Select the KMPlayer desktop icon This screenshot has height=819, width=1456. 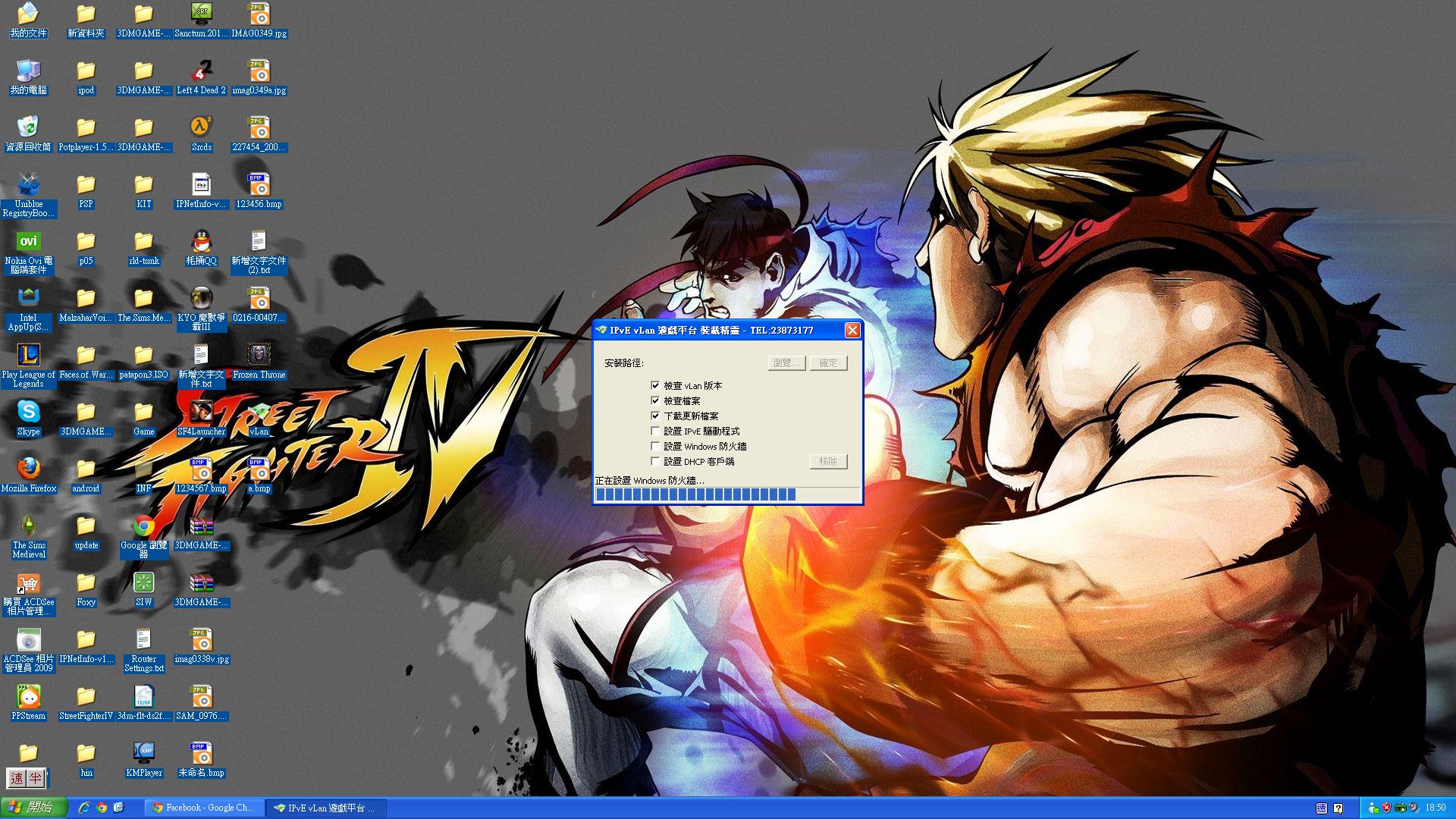[x=143, y=753]
